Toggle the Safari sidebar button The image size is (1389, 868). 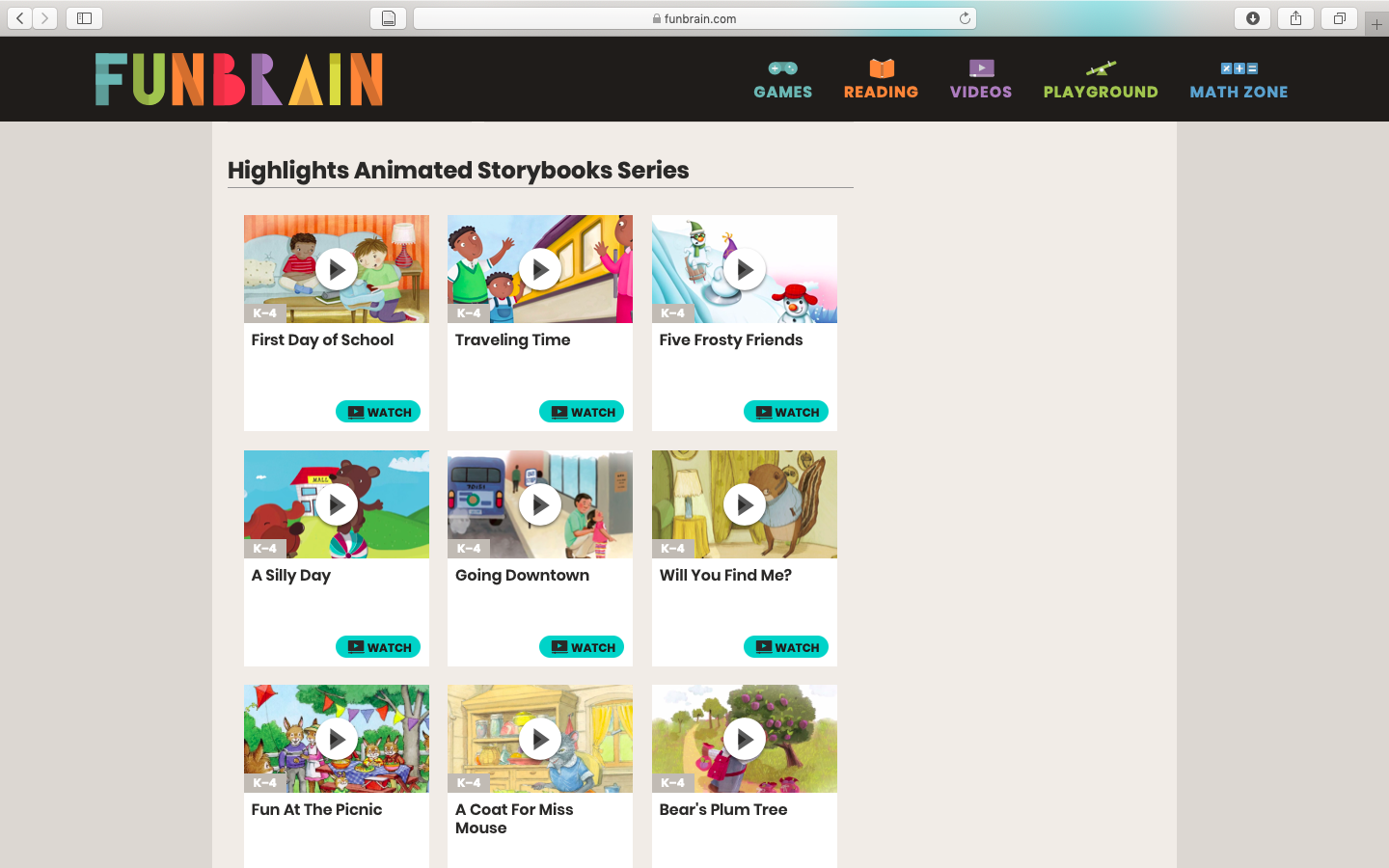click(84, 18)
